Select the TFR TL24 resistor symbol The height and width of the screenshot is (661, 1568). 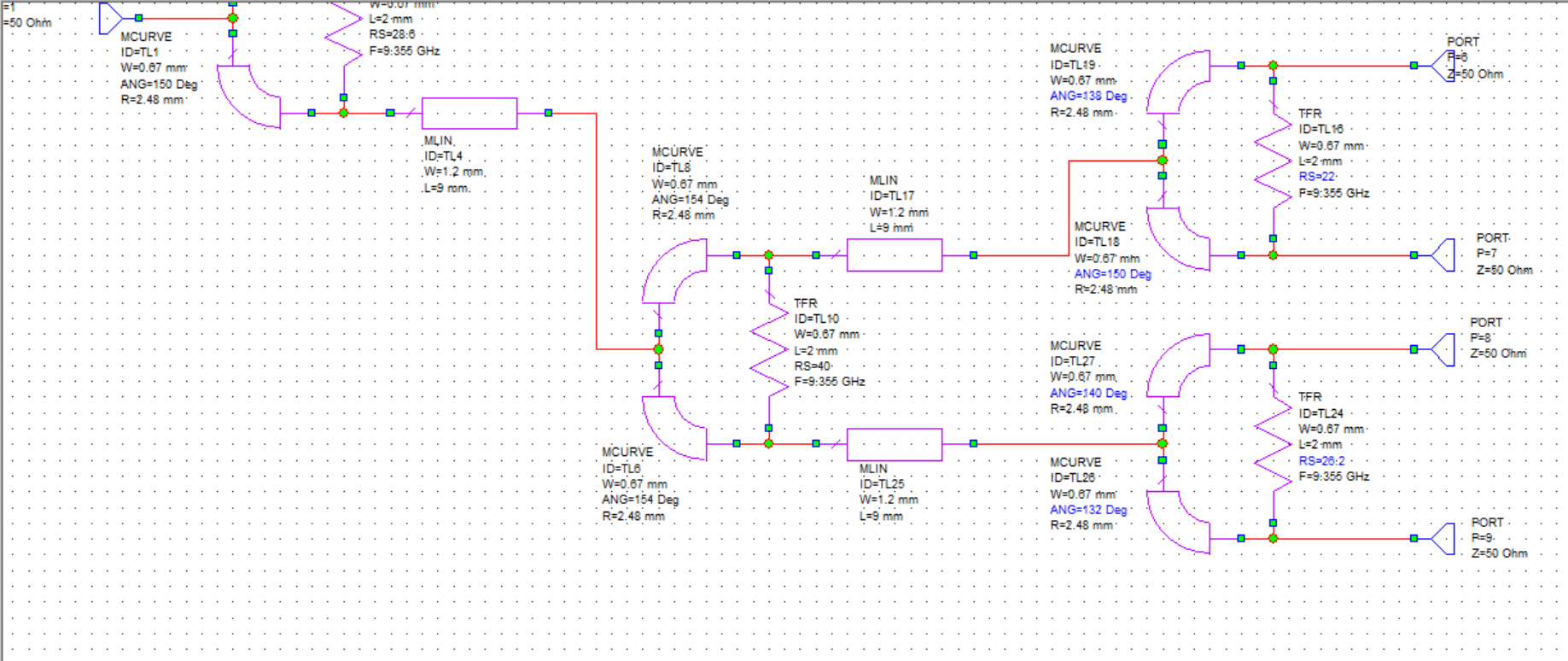[x=1273, y=444]
